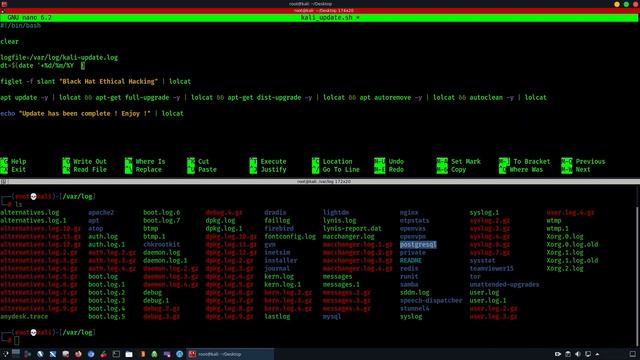The height and width of the screenshot is (360, 640).
Task: Click the sddm.log file name
Action: click(415, 293)
